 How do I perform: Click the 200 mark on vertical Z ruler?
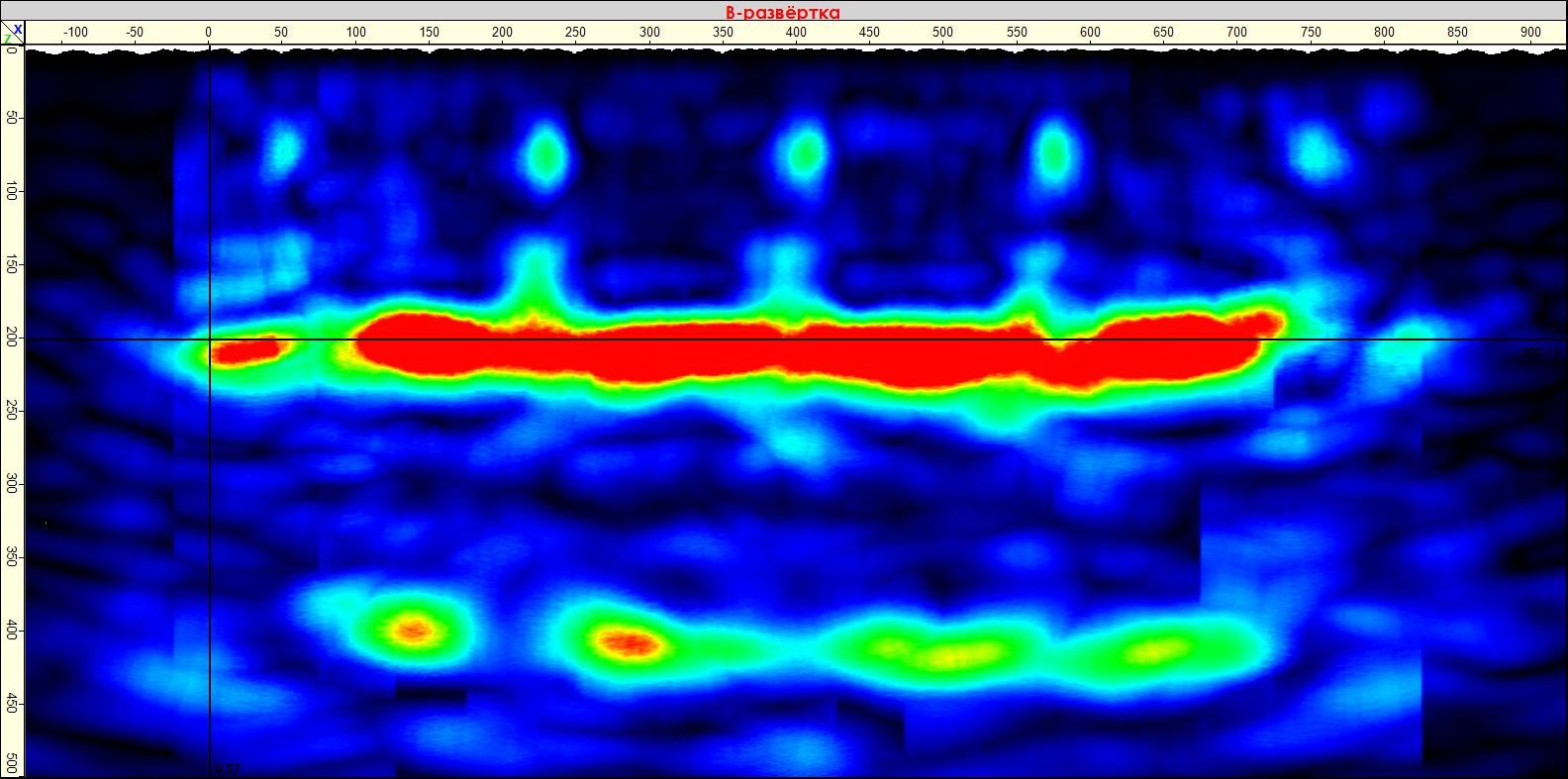click(11, 339)
